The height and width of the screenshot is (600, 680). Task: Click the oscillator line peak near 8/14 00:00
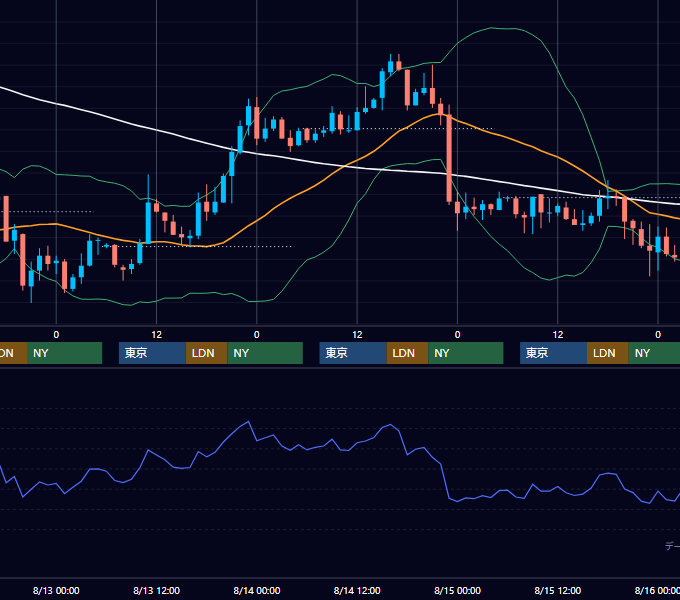tap(248, 422)
